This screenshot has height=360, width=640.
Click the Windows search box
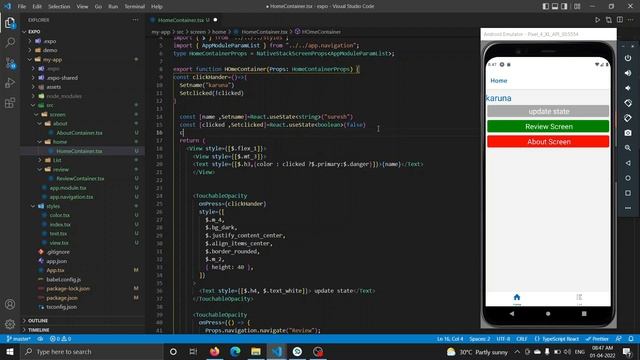pos(92,351)
